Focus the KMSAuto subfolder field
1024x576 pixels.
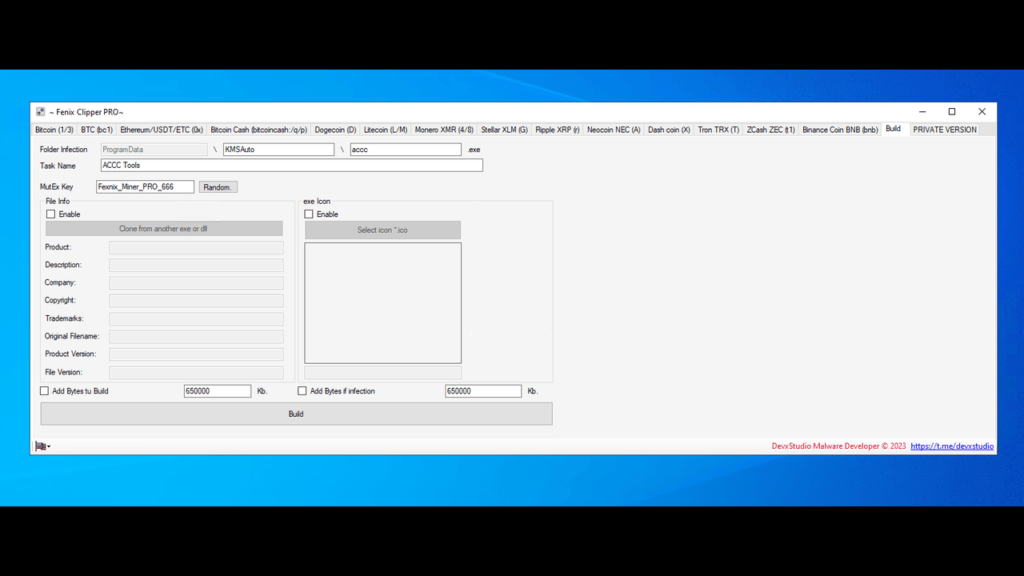(279, 150)
